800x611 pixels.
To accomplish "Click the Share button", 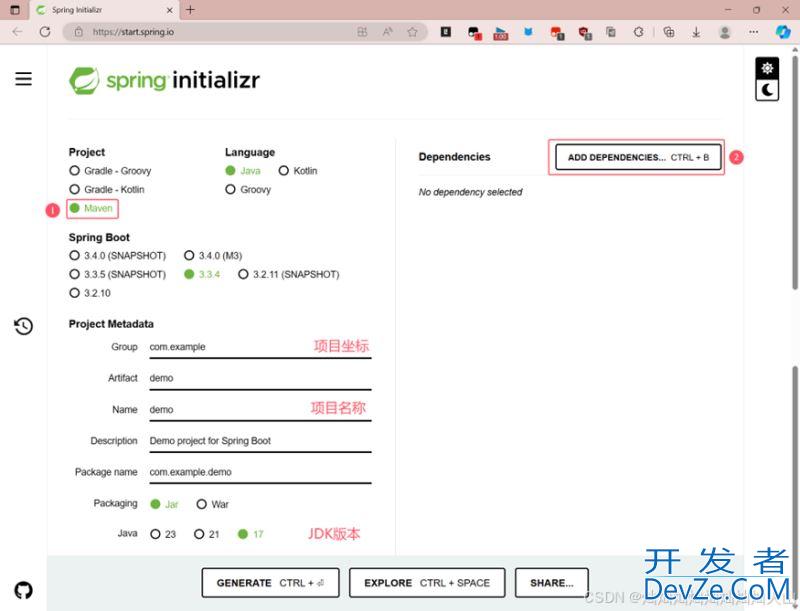I will 552,582.
